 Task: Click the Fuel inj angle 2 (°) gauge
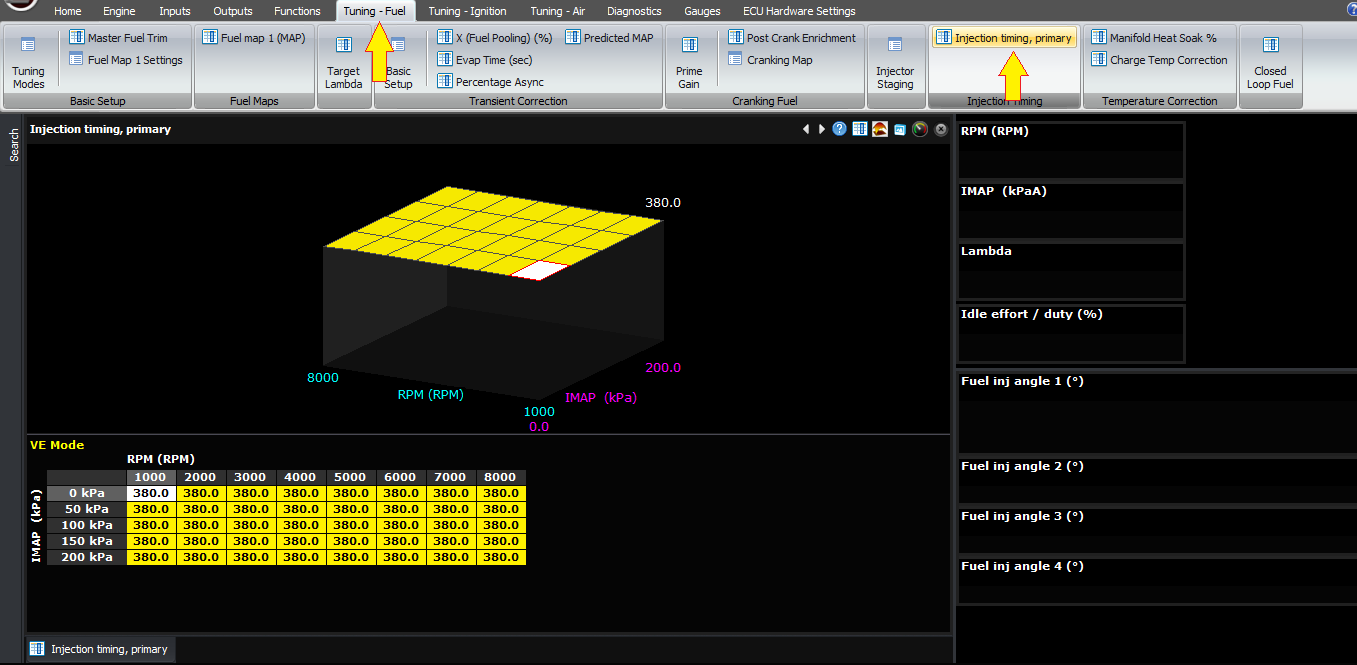coord(1156,481)
